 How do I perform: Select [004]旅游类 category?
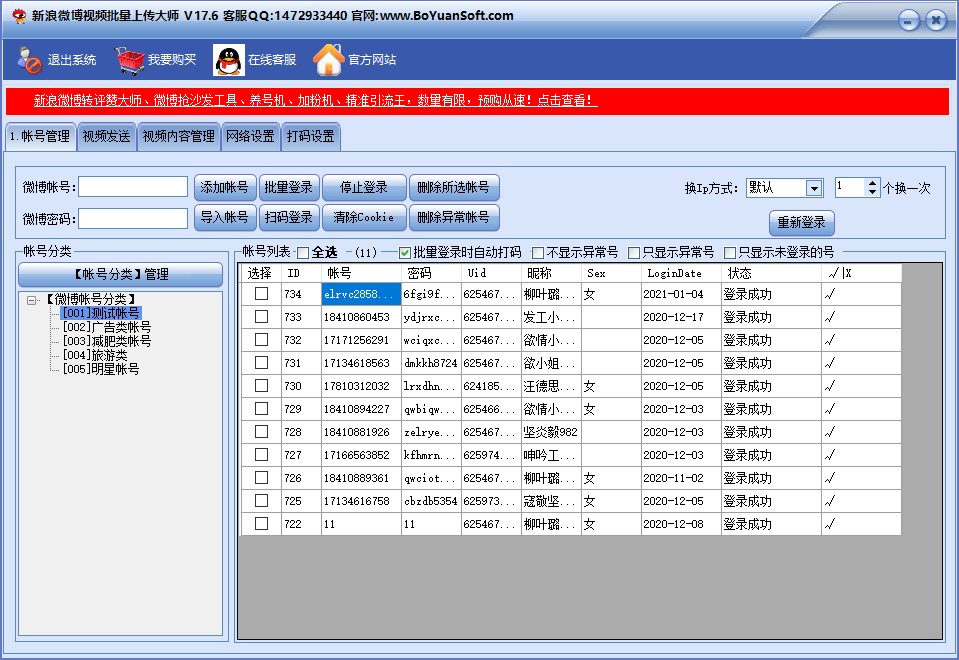coord(95,355)
